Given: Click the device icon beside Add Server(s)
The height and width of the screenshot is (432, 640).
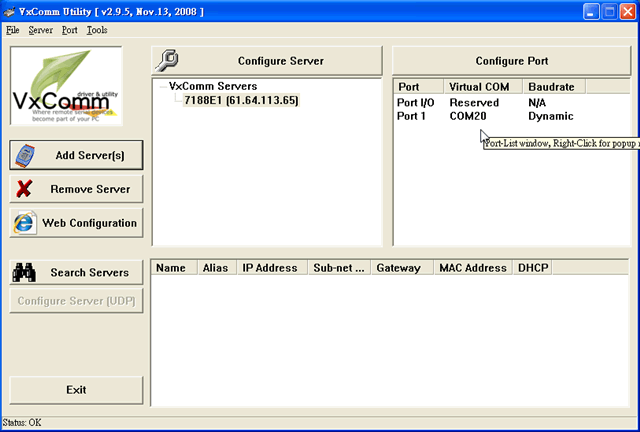Looking at the screenshot, I should [x=26, y=155].
